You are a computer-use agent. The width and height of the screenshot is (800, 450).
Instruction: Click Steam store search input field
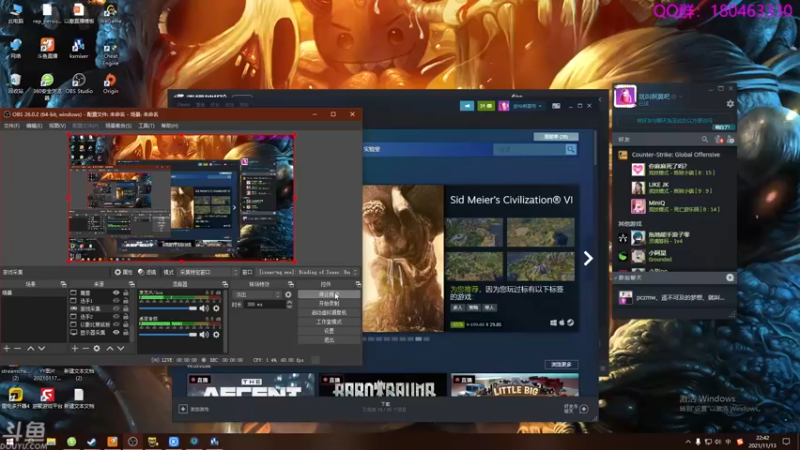point(529,149)
